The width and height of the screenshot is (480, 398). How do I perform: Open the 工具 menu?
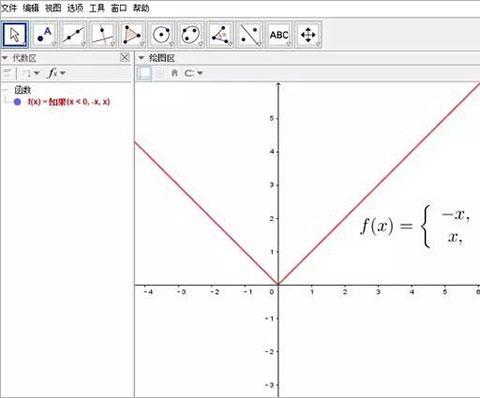point(97,8)
